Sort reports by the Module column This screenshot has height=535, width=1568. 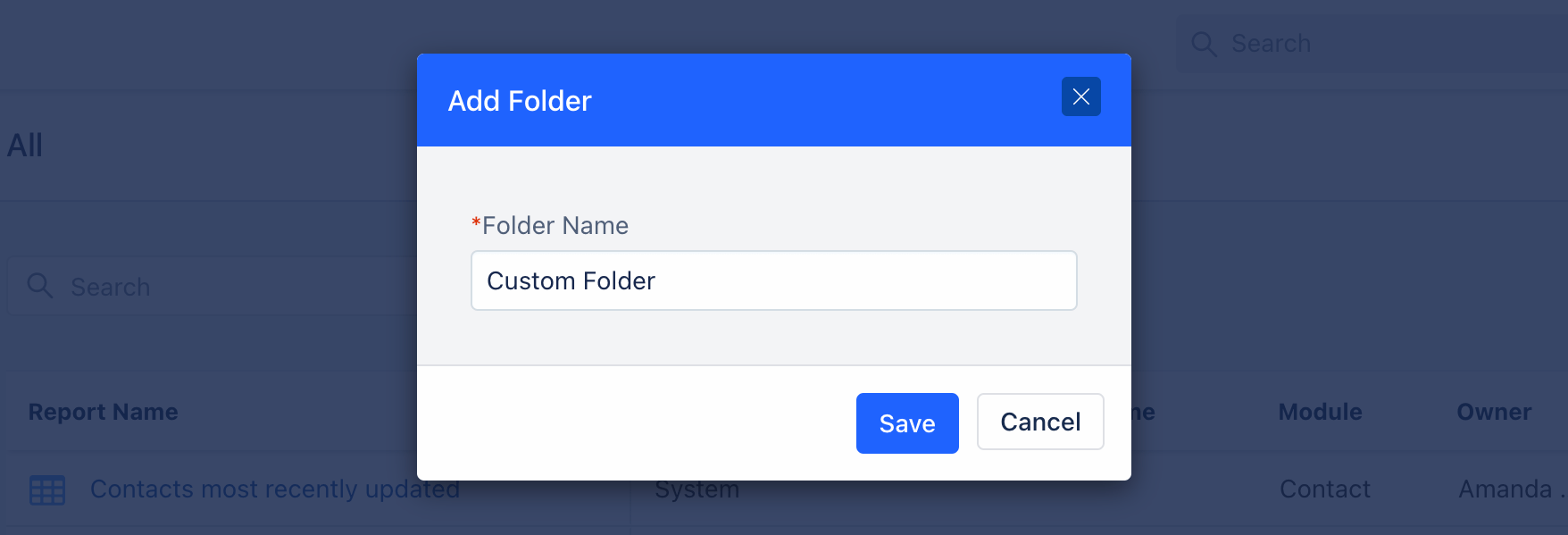click(x=1320, y=412)
